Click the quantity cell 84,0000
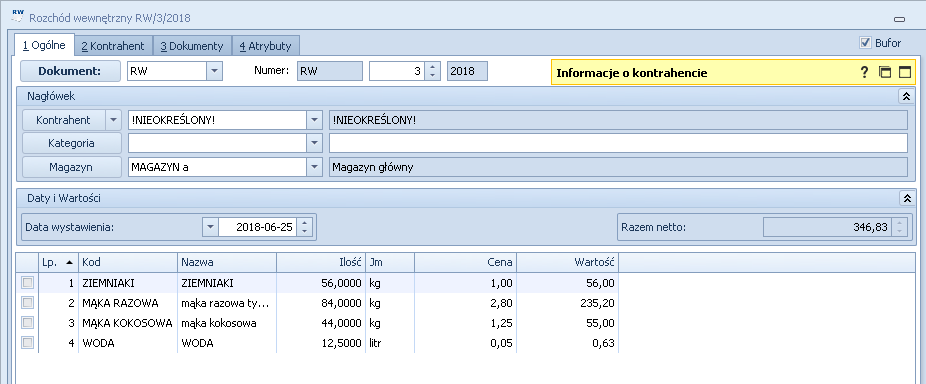 (321, 303)
